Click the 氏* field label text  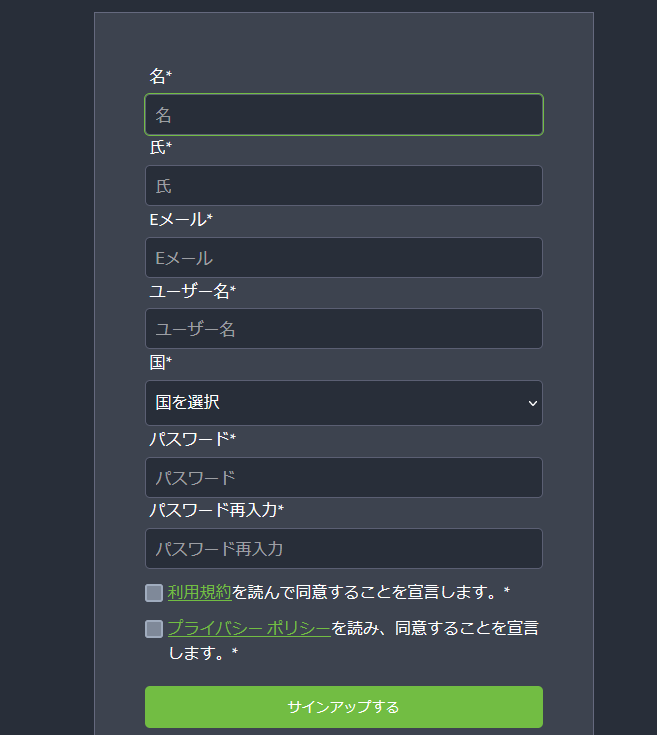tap(160, 148)
